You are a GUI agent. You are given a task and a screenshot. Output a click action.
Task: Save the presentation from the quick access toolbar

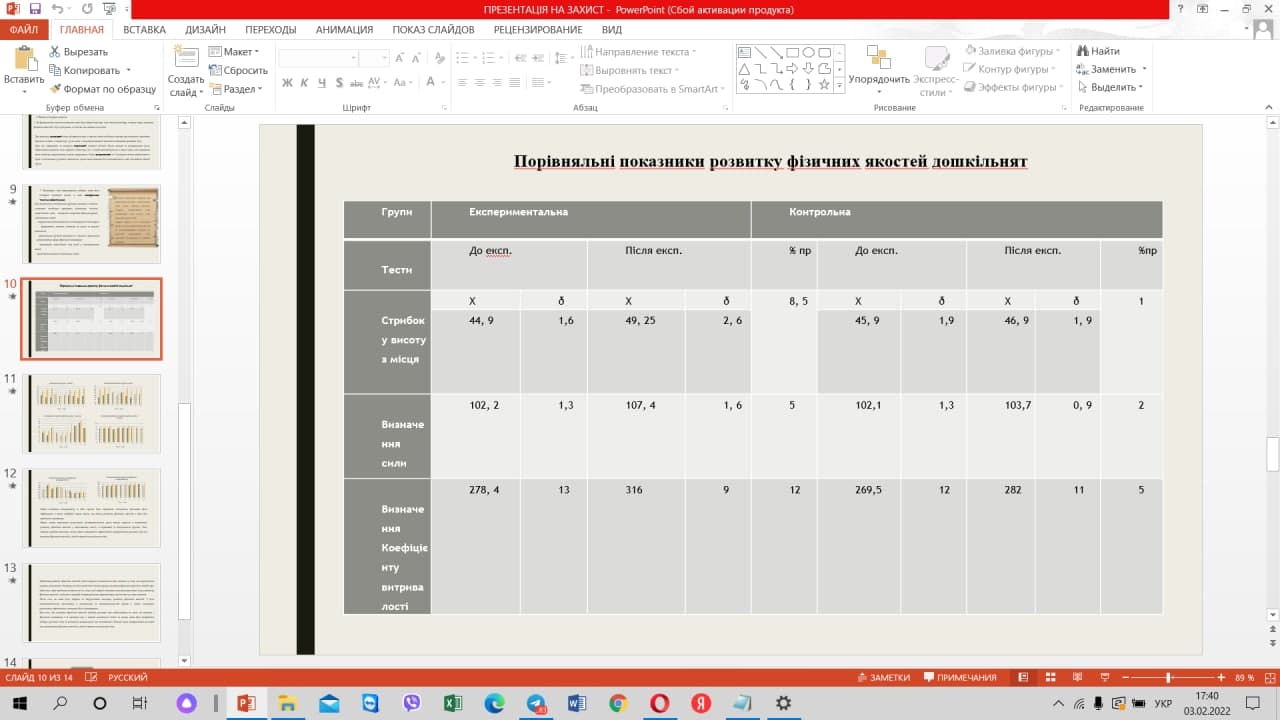click(x=34, y=9)
